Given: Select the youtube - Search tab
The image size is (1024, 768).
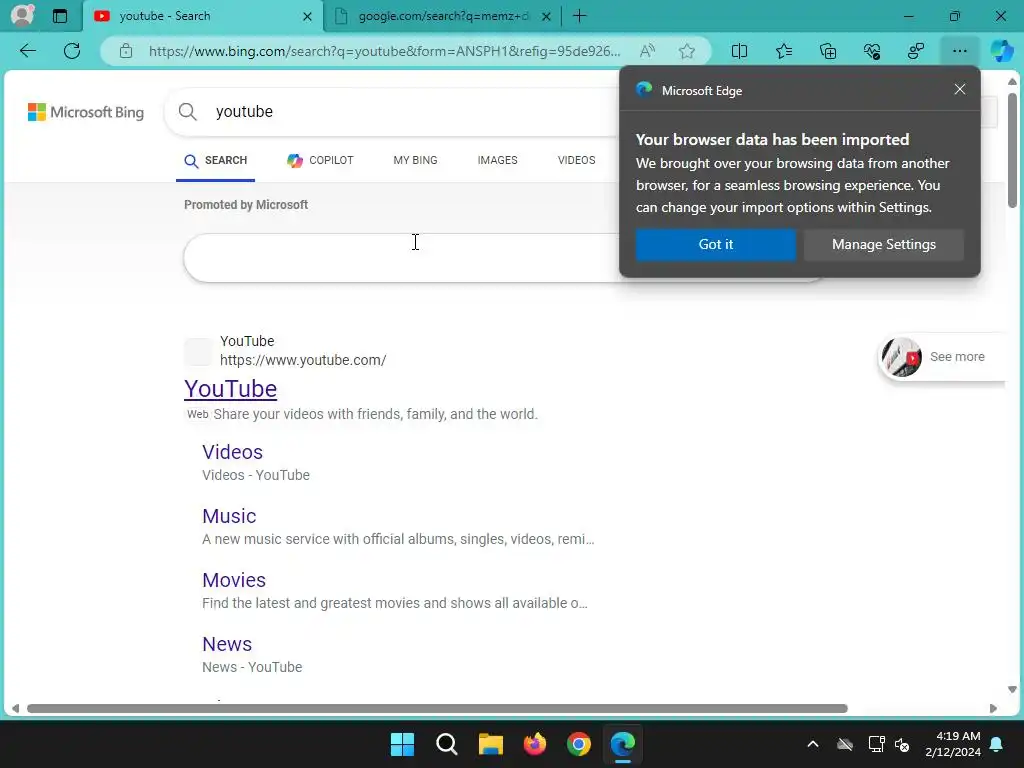Looking at the screenshot, I should tap(202, 16).
